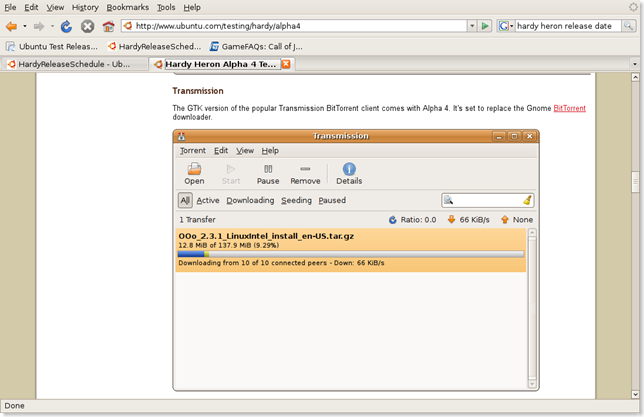Follow the BitTorrent link

(569, 108)
